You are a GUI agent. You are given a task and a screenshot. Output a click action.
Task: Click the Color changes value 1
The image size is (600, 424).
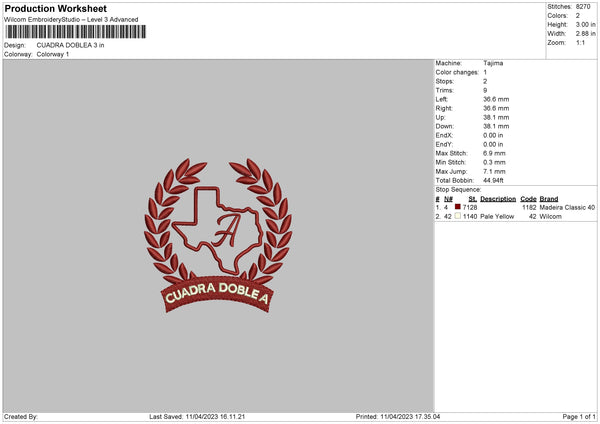click(x=485, y=72)
